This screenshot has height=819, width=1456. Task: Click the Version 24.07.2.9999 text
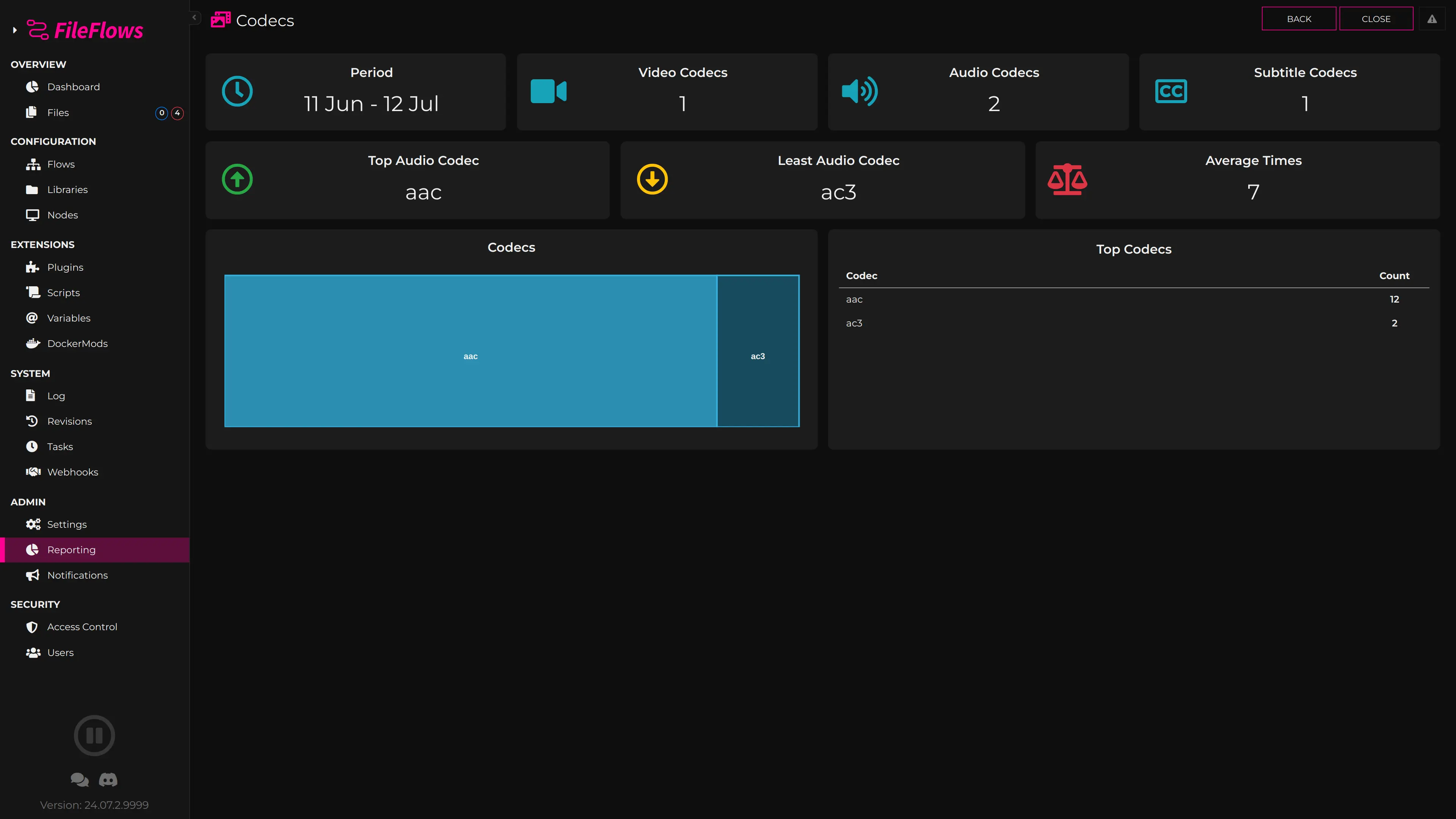(x=94, y=805)
